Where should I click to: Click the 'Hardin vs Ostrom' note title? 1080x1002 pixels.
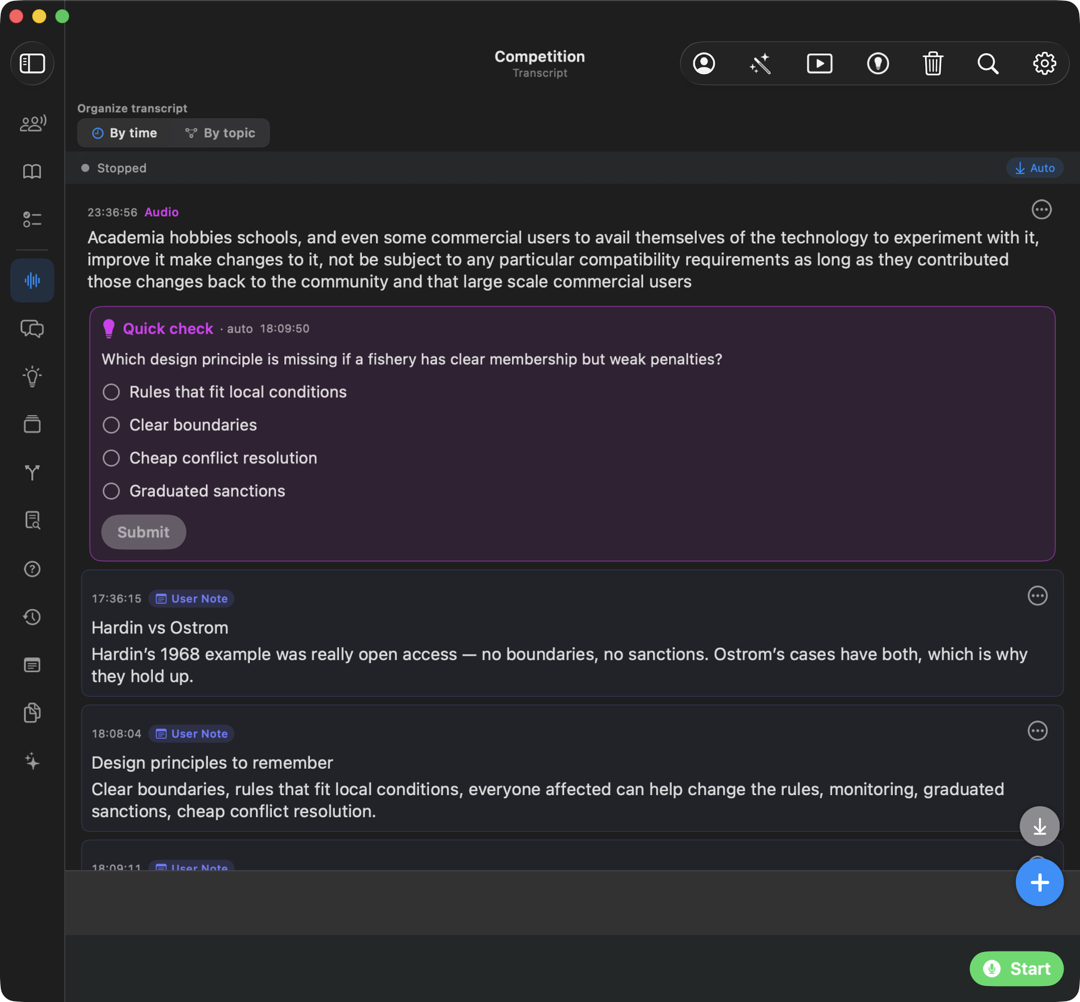(x=160, y=627)
